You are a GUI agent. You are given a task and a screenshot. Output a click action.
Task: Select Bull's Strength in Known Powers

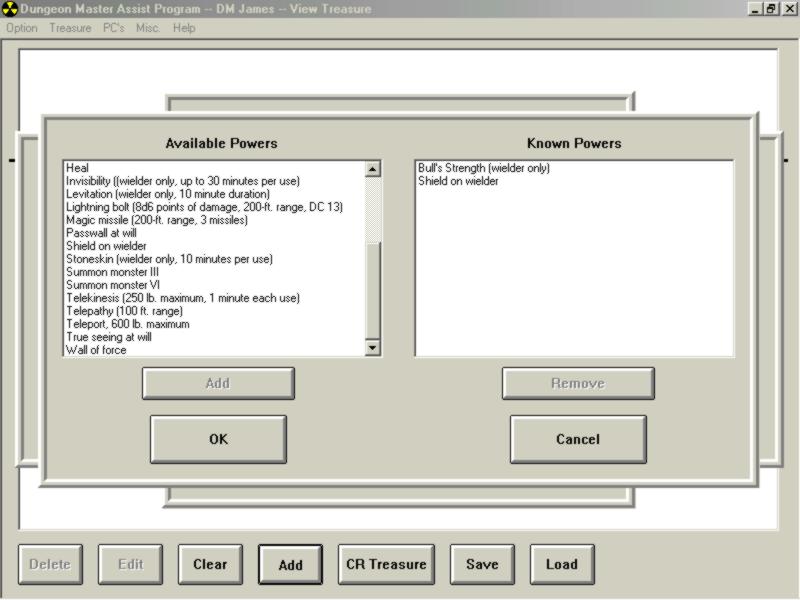pyautogui.click(x=484, y=168)
